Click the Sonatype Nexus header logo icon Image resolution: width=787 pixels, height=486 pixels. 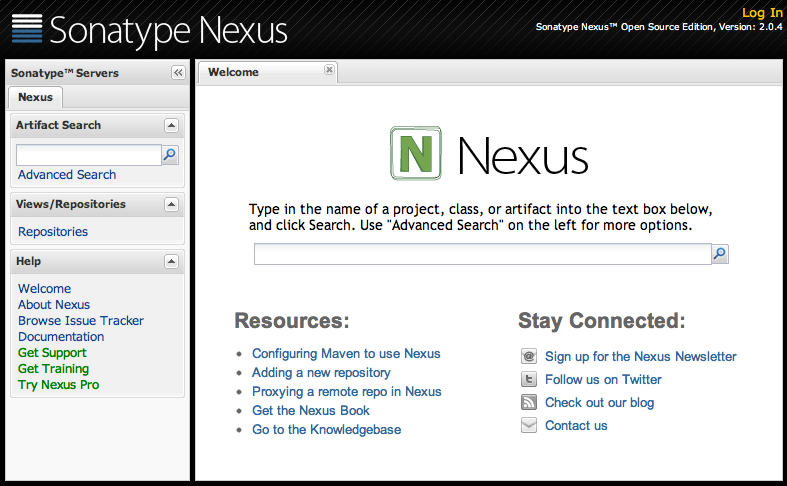(27, 29)
